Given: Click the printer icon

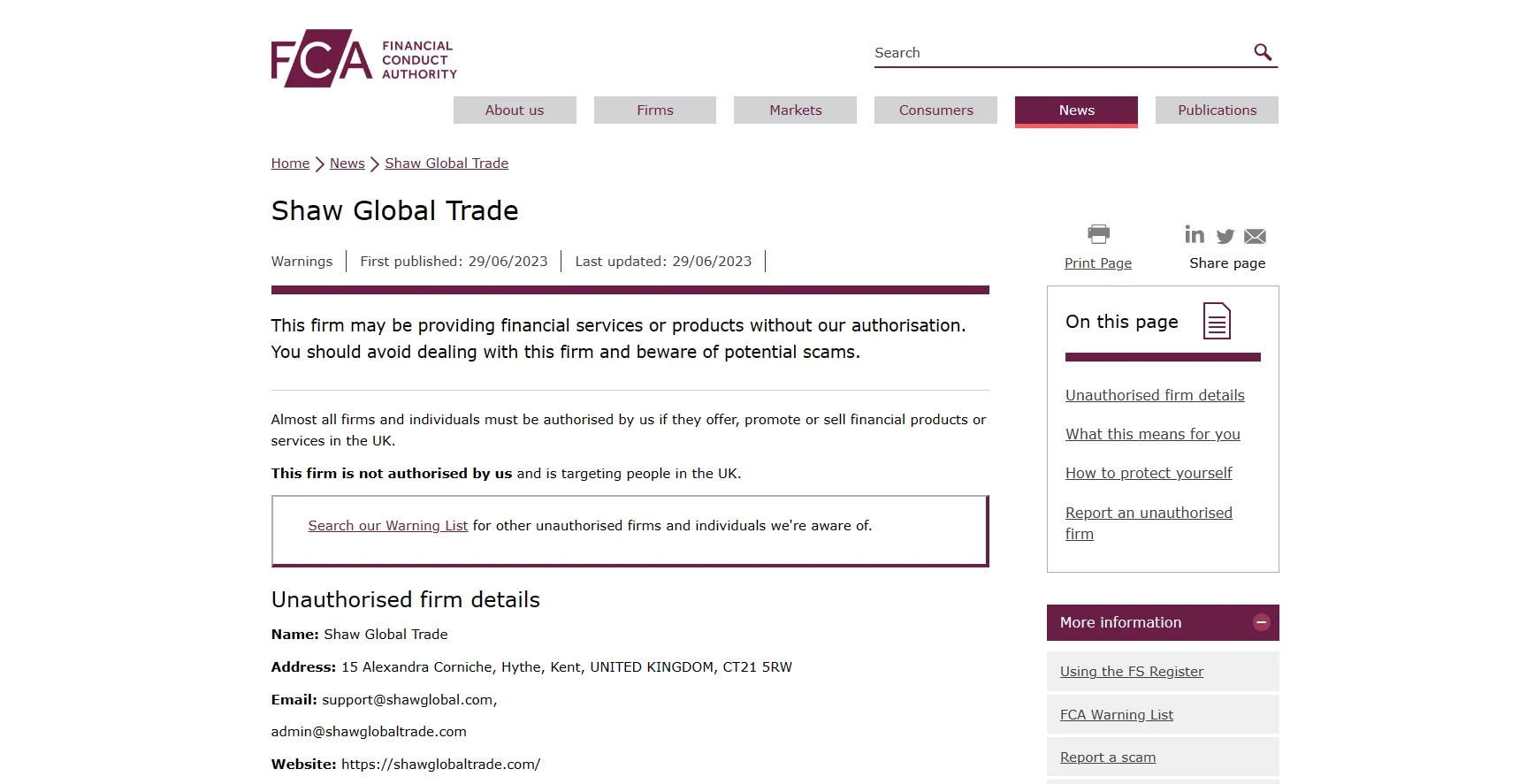Looking at the screenshot, I should [x=1098, y=233].
